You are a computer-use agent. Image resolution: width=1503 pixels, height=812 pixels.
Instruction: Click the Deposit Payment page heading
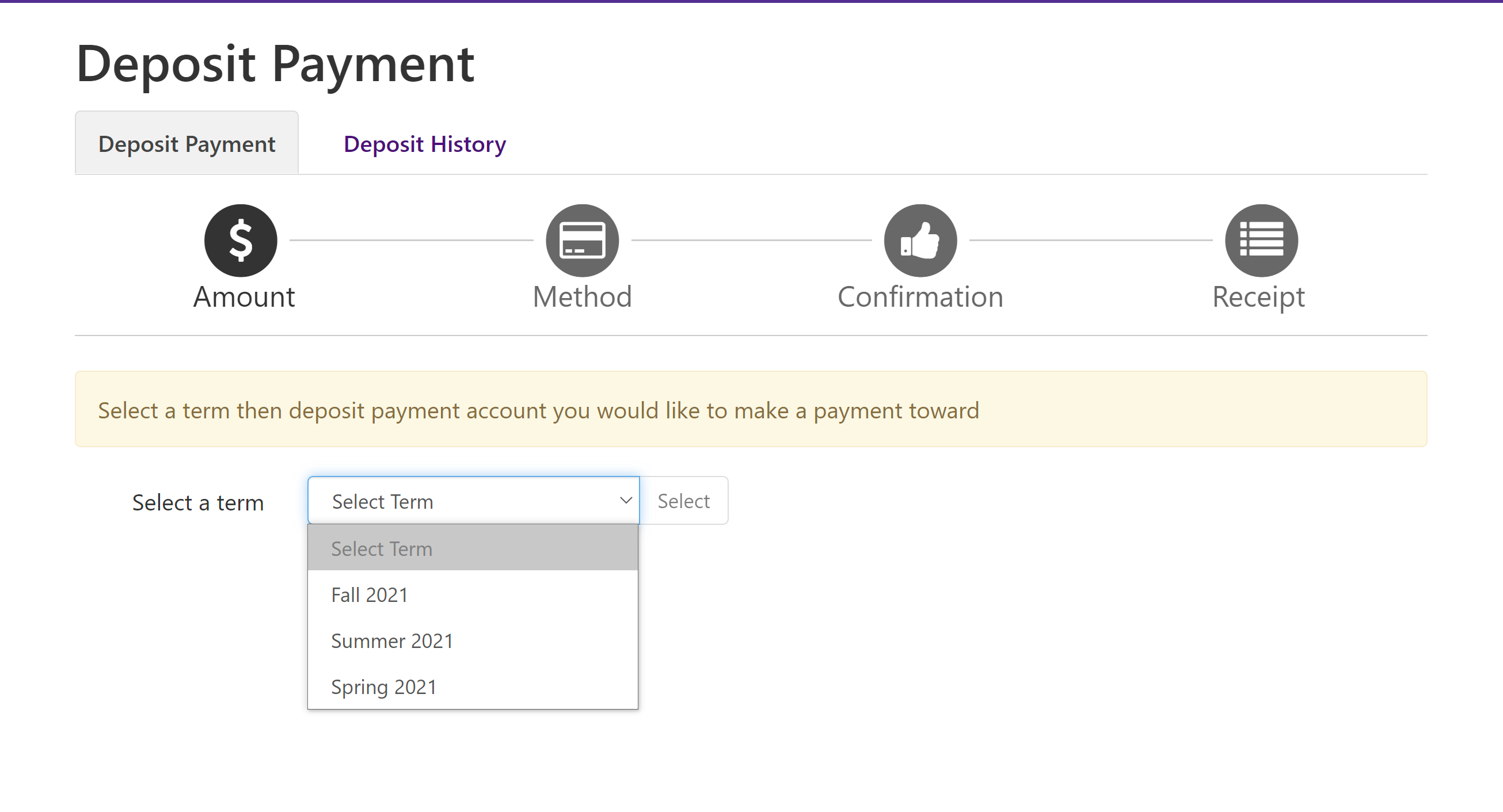tap(275, 63)
